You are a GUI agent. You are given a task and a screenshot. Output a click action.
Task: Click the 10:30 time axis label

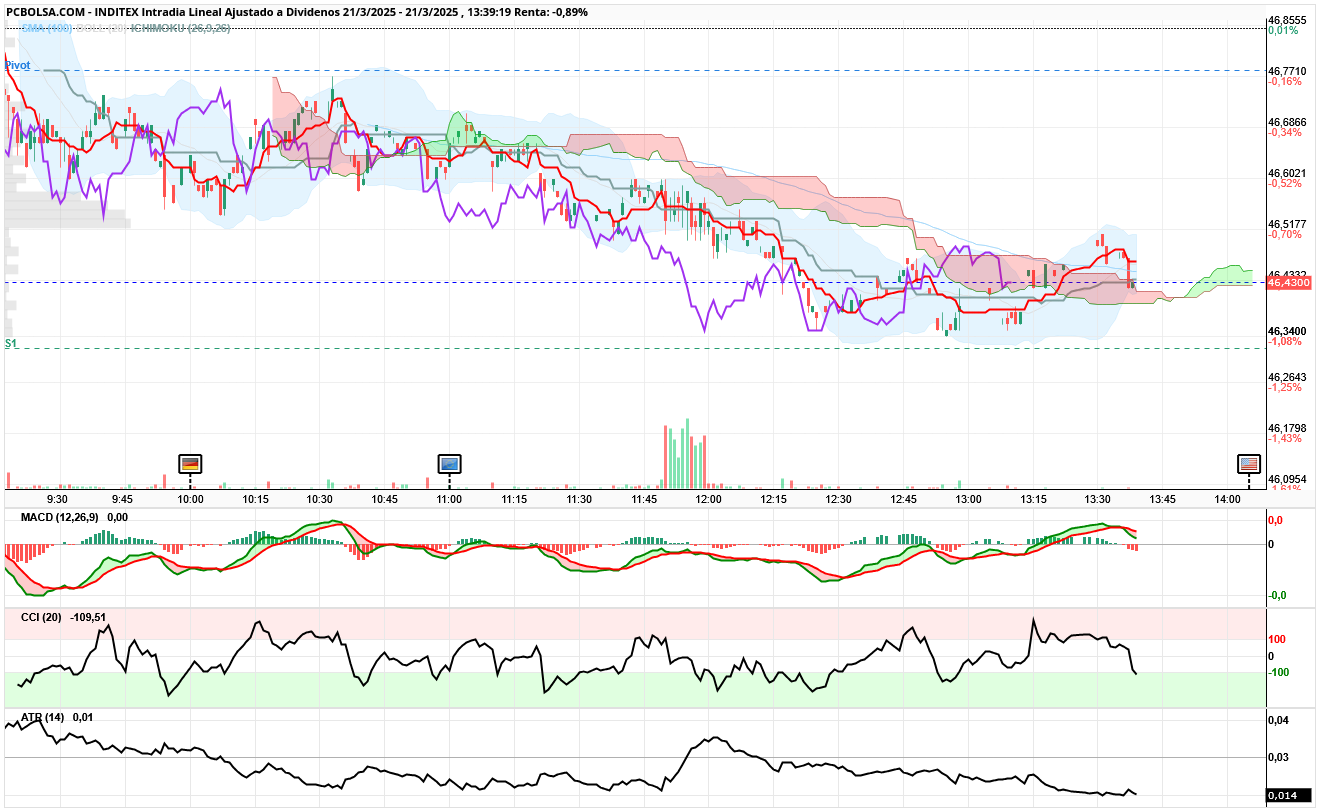(x=320, y=498)
